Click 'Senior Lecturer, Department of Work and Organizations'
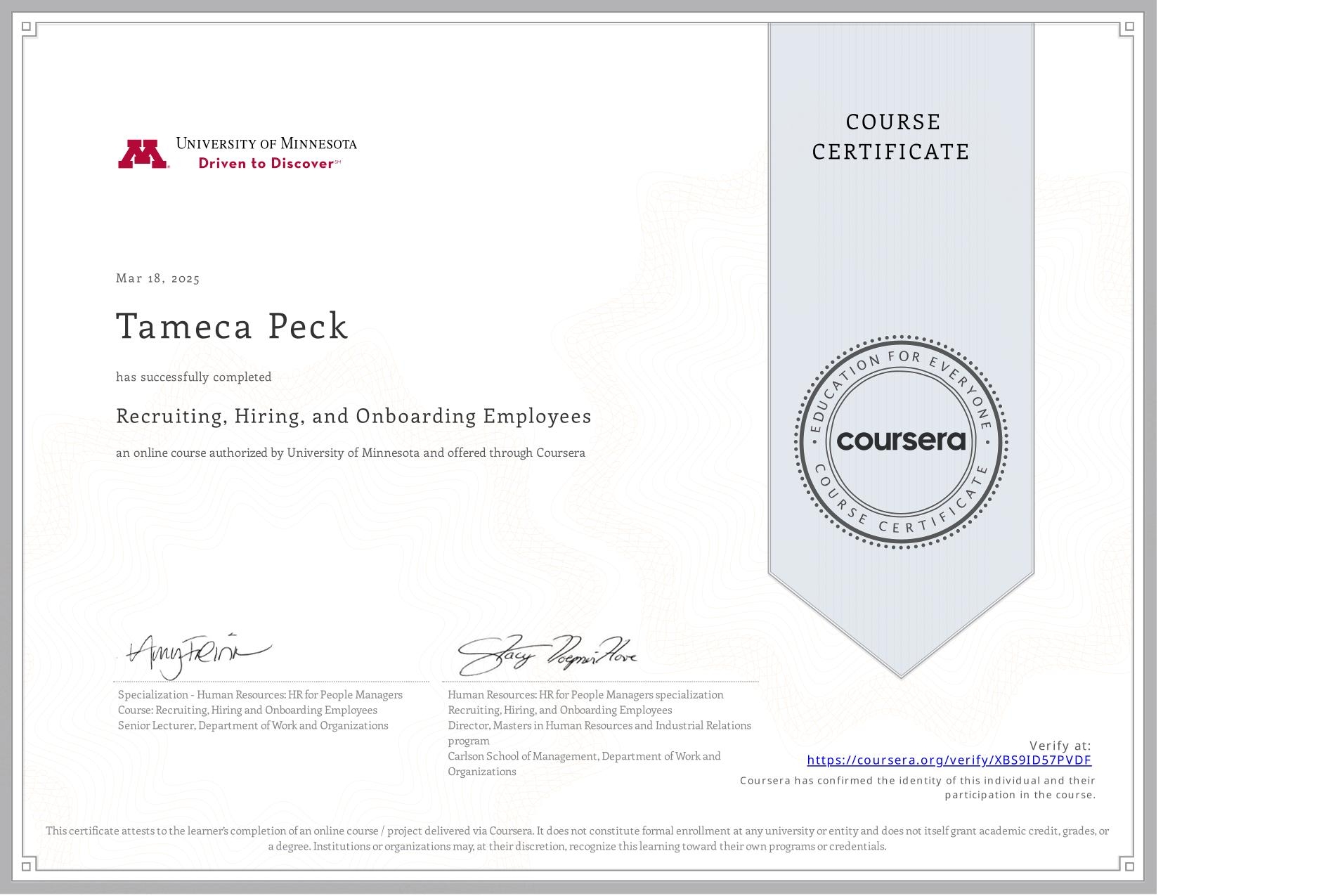Image resolution: width=1338 pixels, height=896 pixels. tap(253, 725)
